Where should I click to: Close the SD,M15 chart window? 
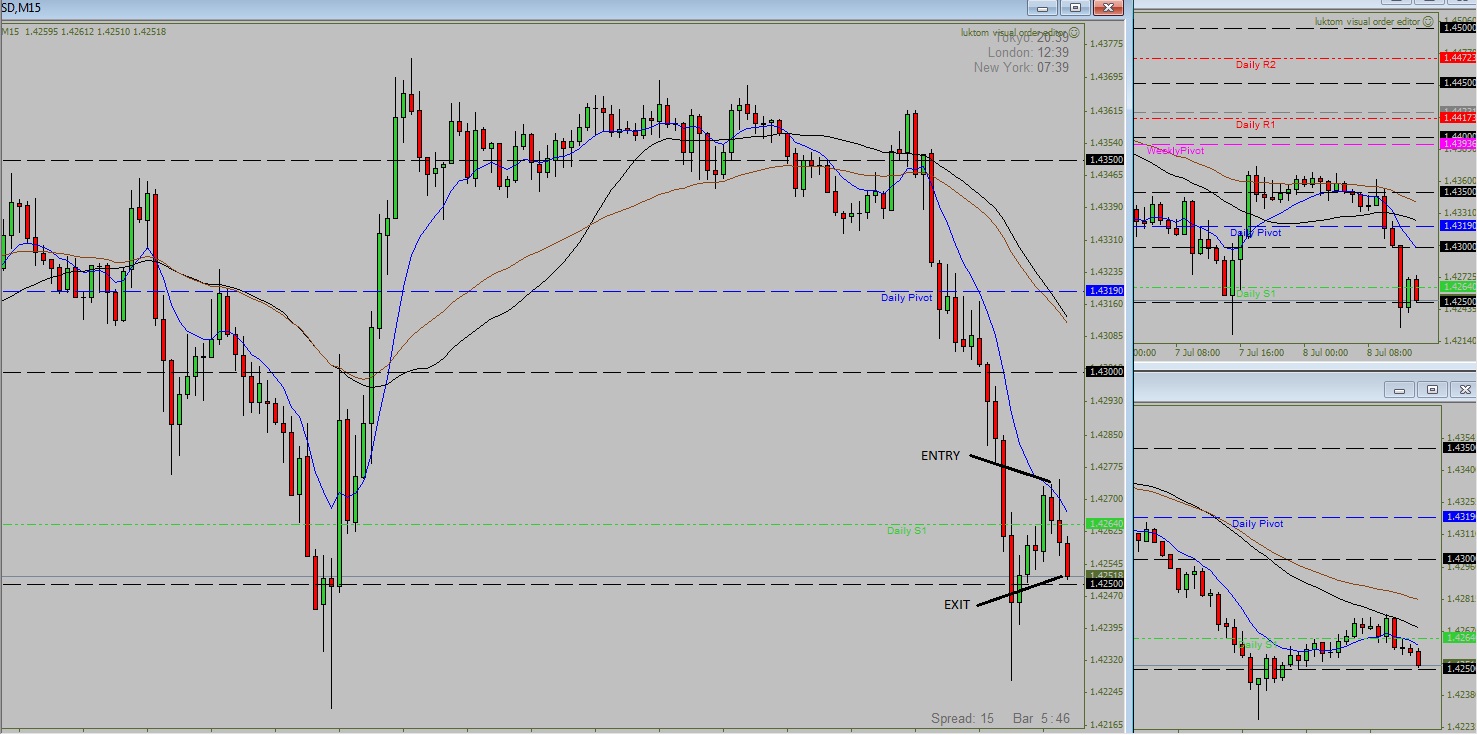pos(1108,7)
